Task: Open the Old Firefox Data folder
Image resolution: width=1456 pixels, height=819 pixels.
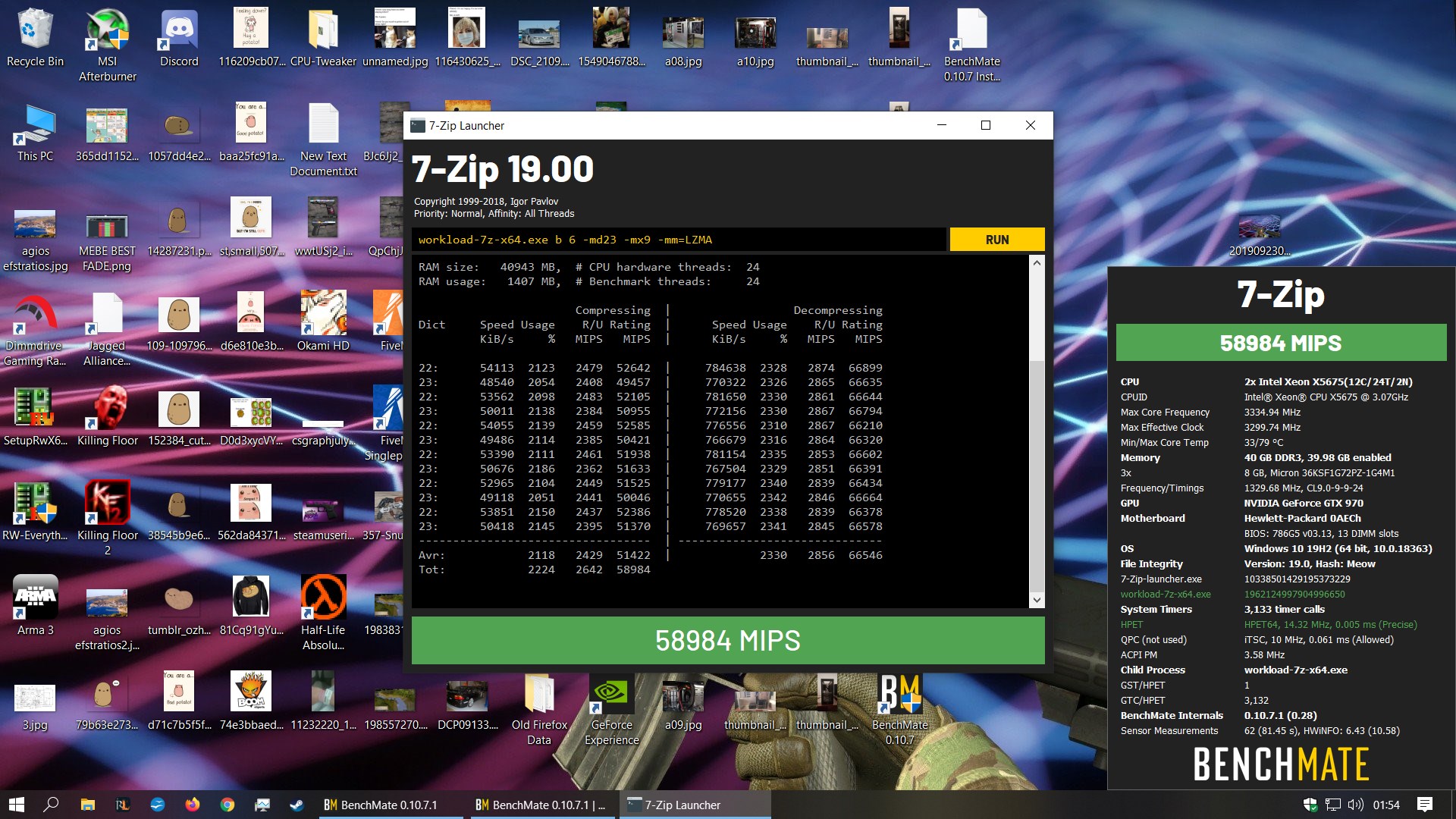Action: click(x=539, y=710)
